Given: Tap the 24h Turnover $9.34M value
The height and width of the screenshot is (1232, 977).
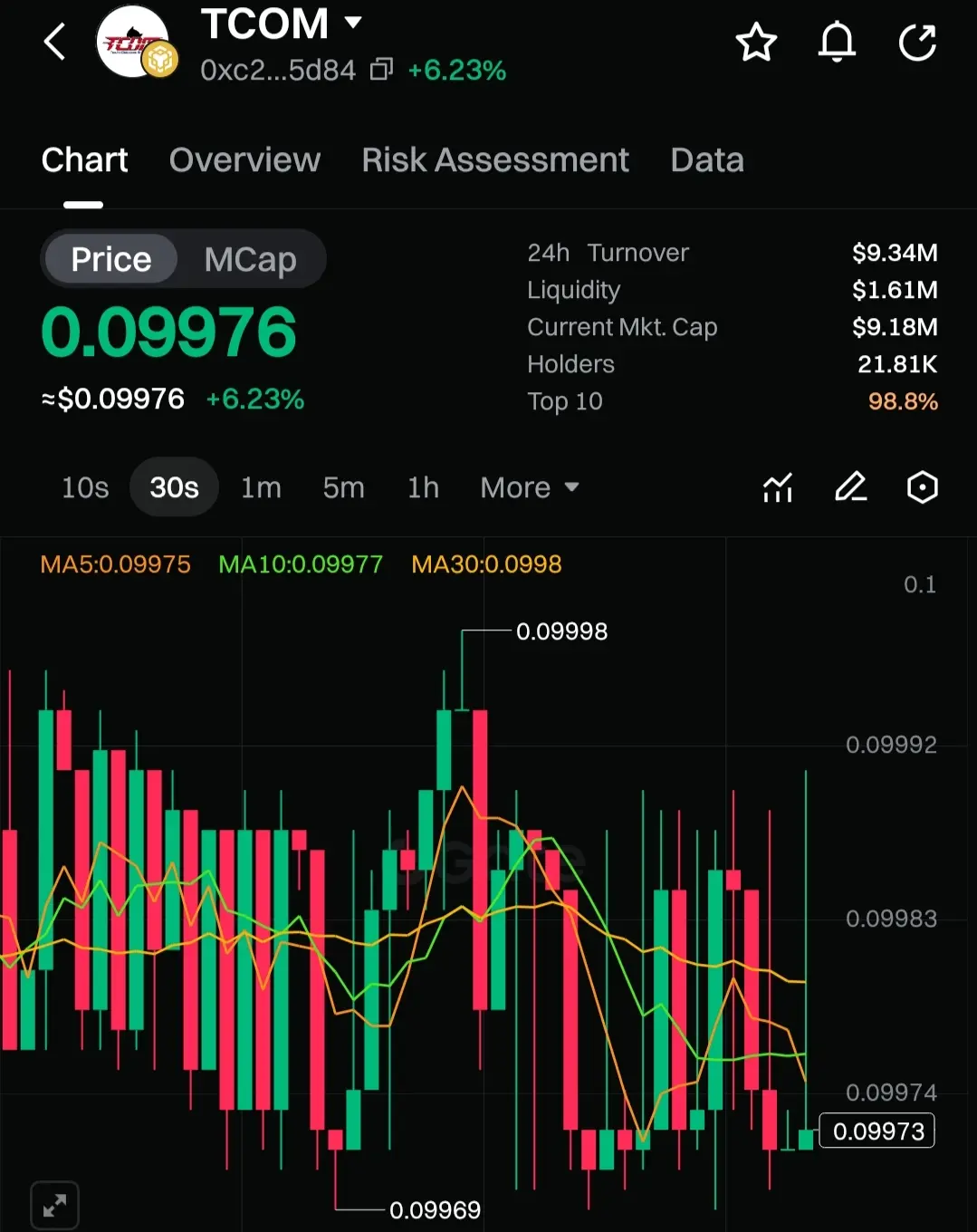Looking at the screenshot, I should (895, 253).
